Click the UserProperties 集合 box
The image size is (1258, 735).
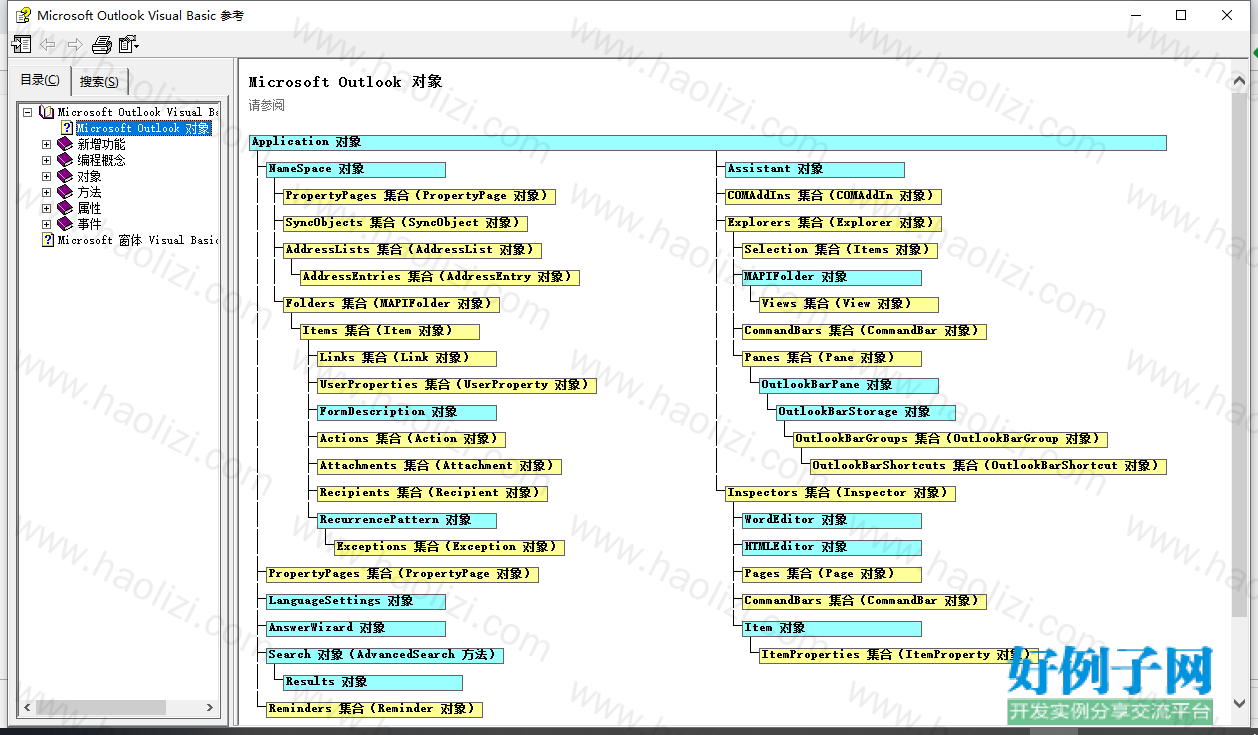point(456,385)
